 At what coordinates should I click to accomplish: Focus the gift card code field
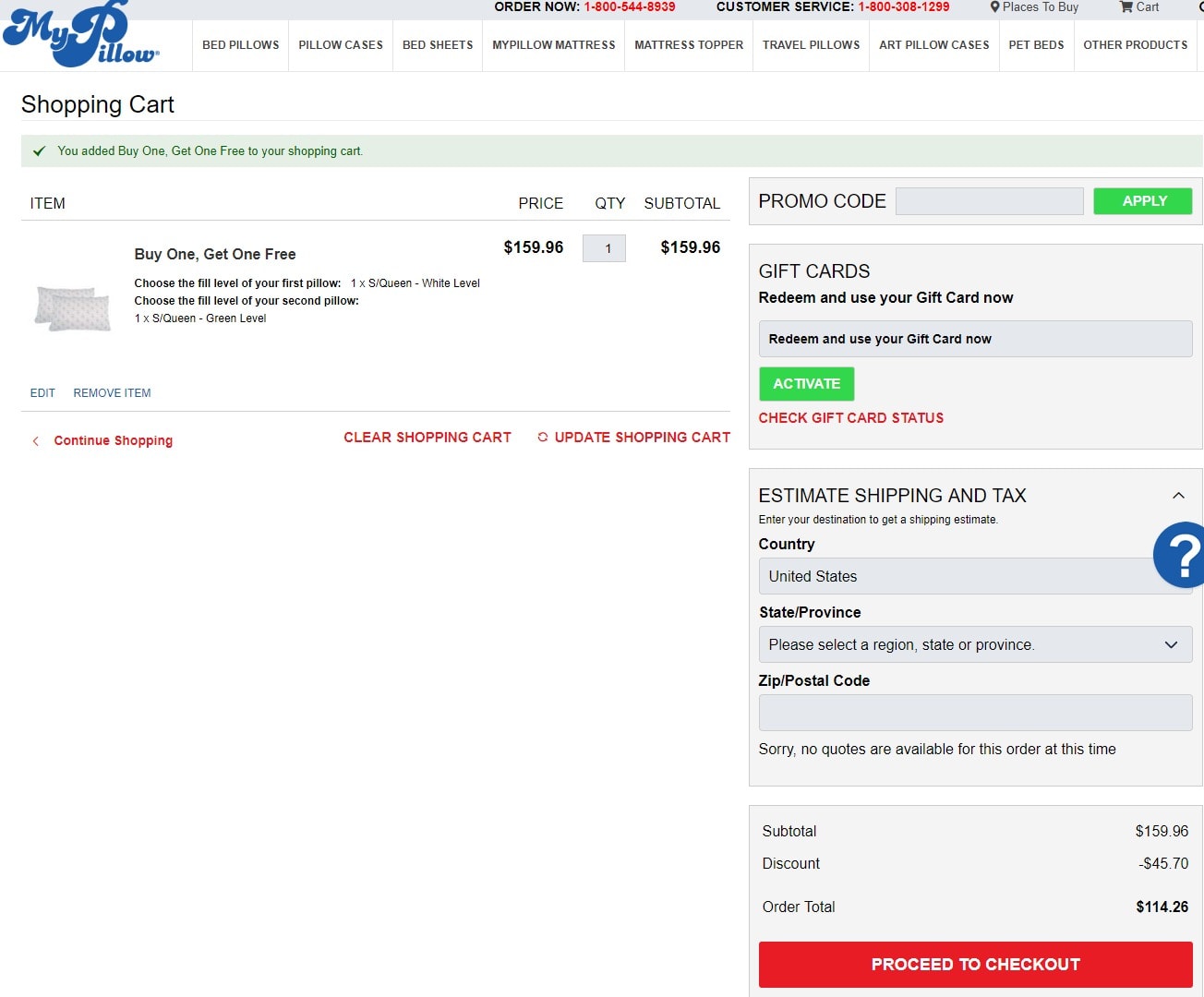pos(975,339)
